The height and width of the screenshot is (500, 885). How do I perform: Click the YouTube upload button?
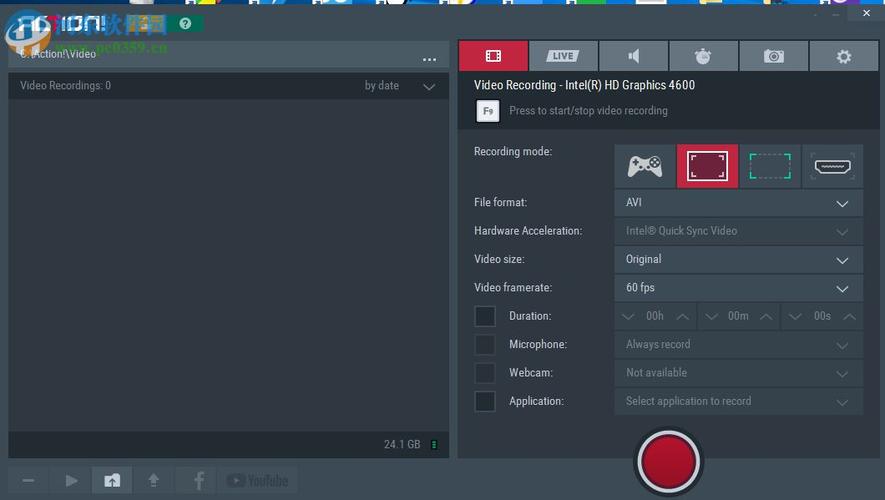[x=257, y=481]
